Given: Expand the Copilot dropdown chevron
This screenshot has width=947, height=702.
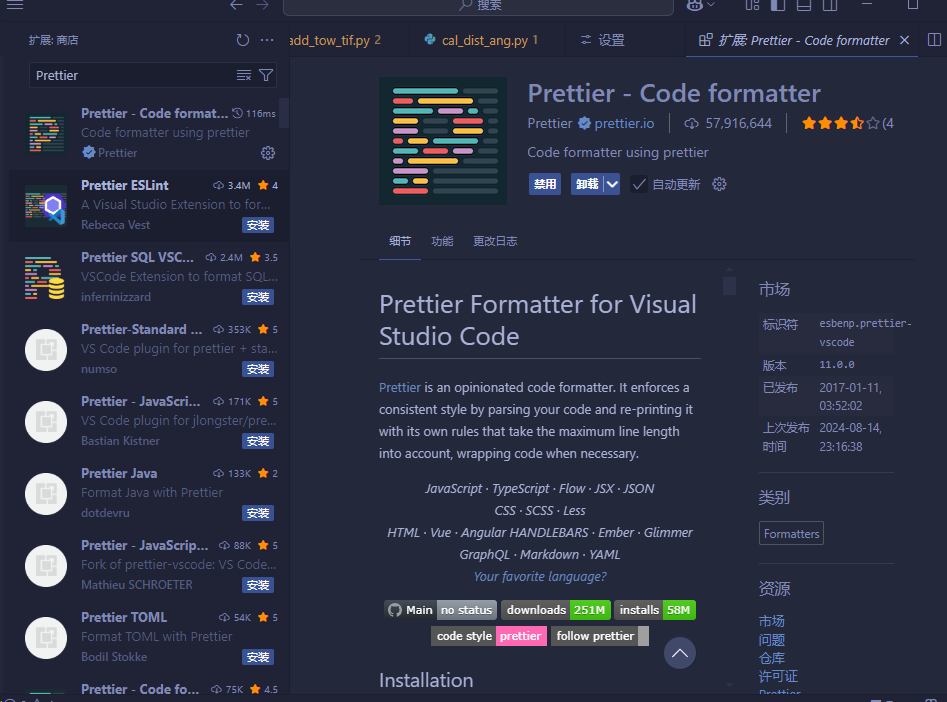Looking at the screenshot, I should click(x=711, y=5).
